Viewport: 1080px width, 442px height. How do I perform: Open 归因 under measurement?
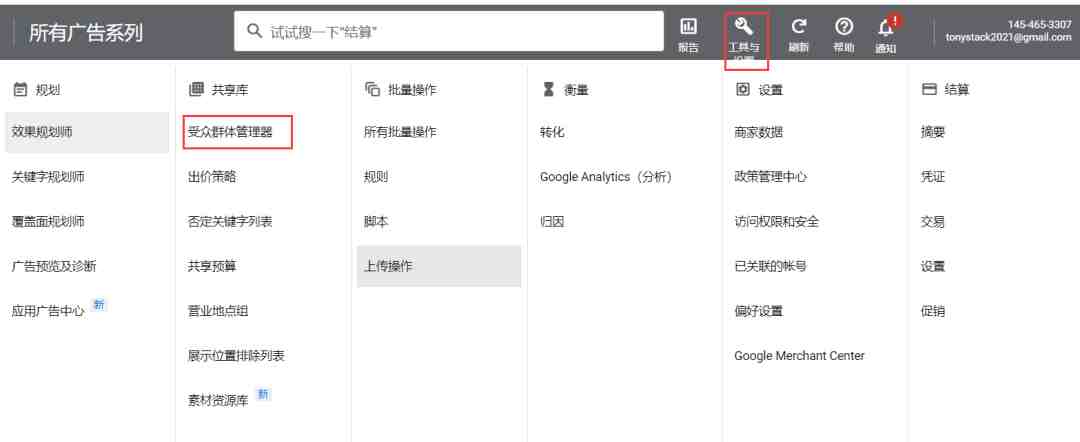[552, 222]
